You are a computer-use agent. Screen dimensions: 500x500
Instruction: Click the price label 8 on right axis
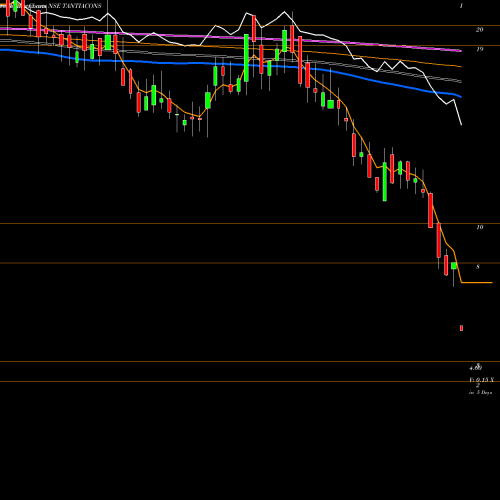pos(478,267)
